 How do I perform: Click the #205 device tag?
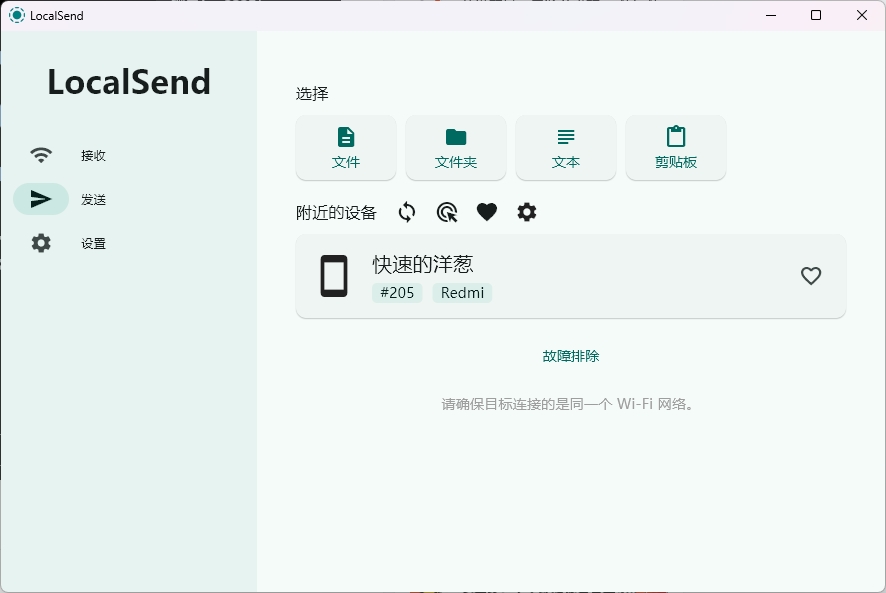(397, 293)
